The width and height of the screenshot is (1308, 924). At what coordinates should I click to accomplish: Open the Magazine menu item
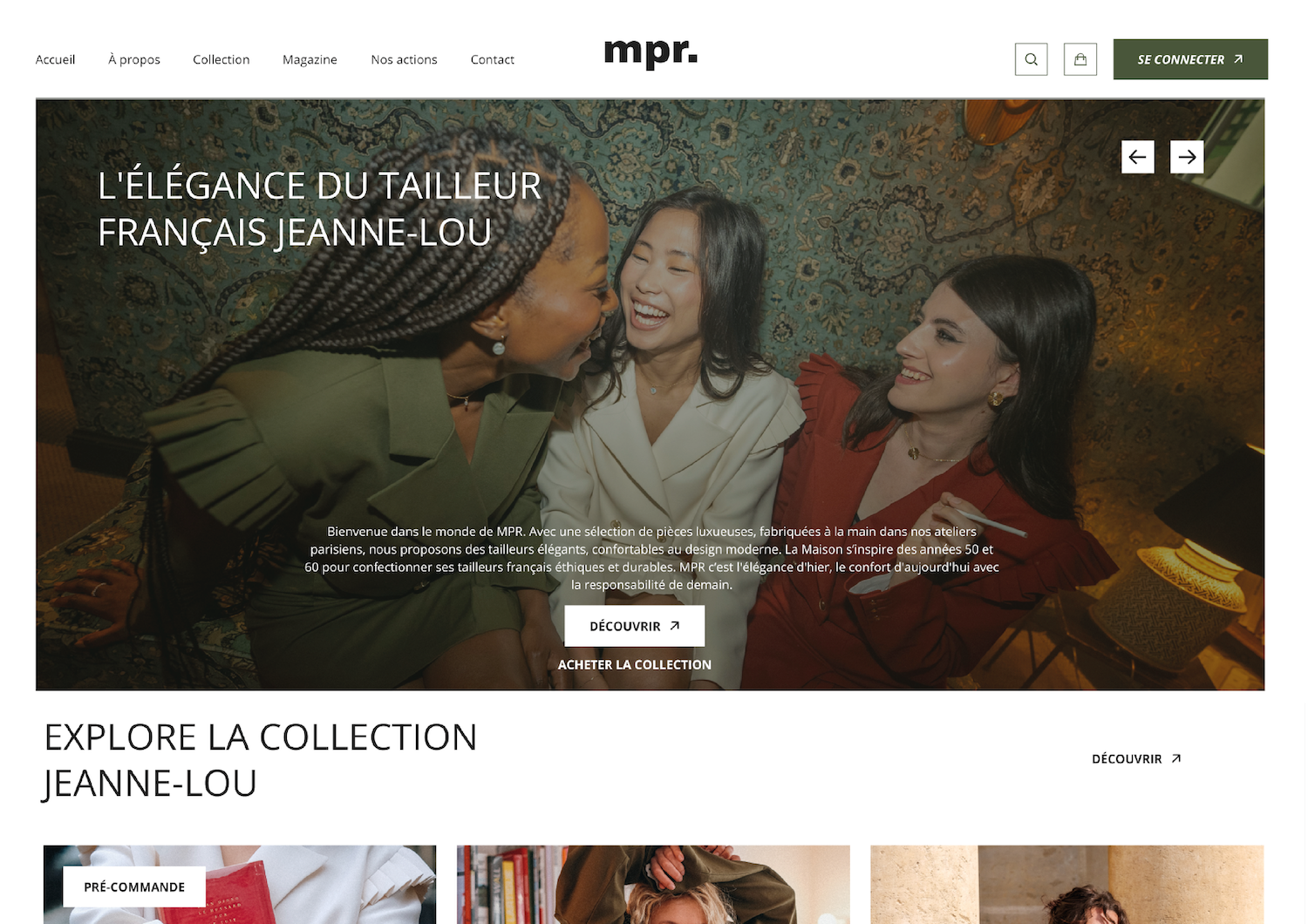click(310, 59)
